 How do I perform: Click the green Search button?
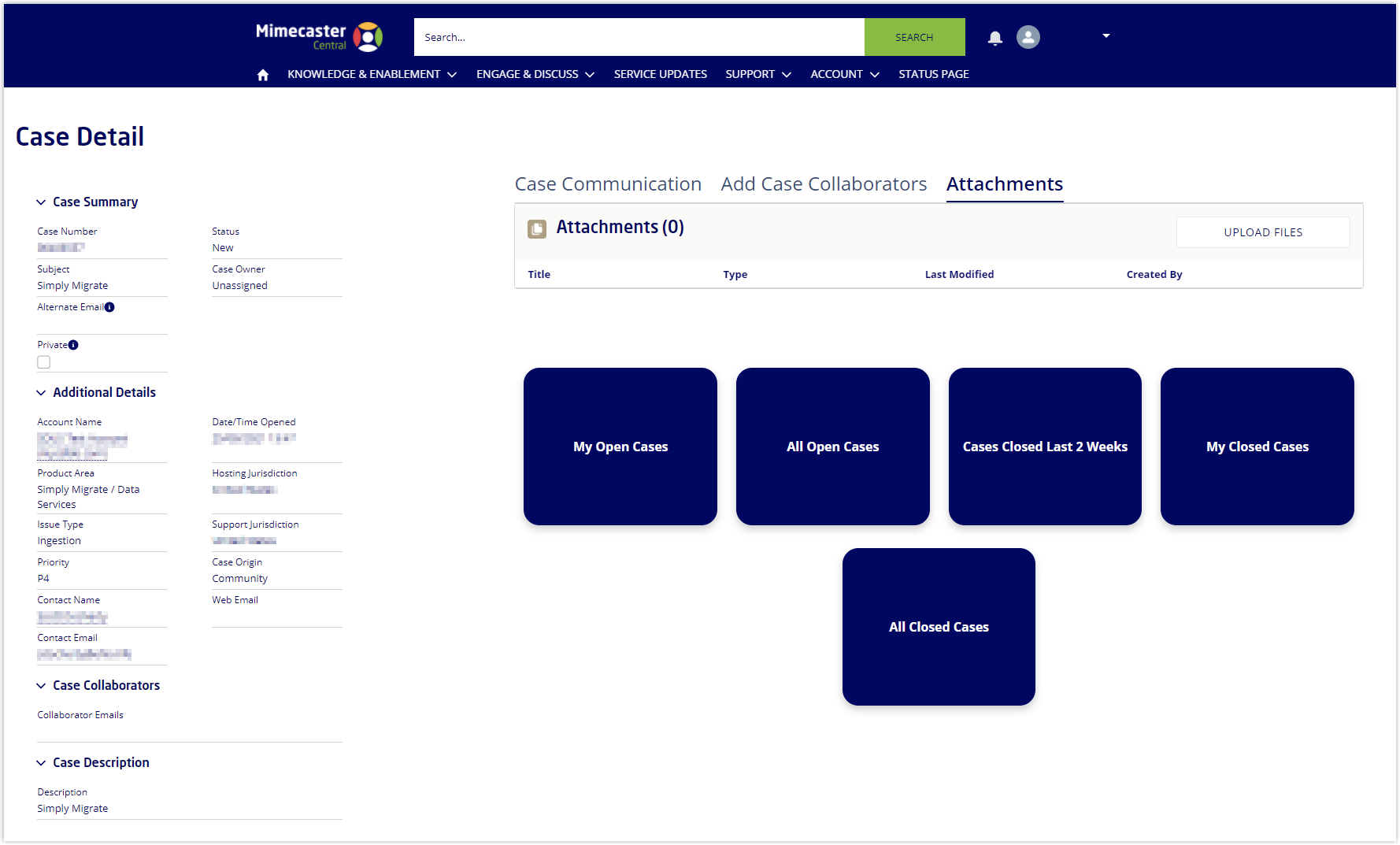coord(914,37)
